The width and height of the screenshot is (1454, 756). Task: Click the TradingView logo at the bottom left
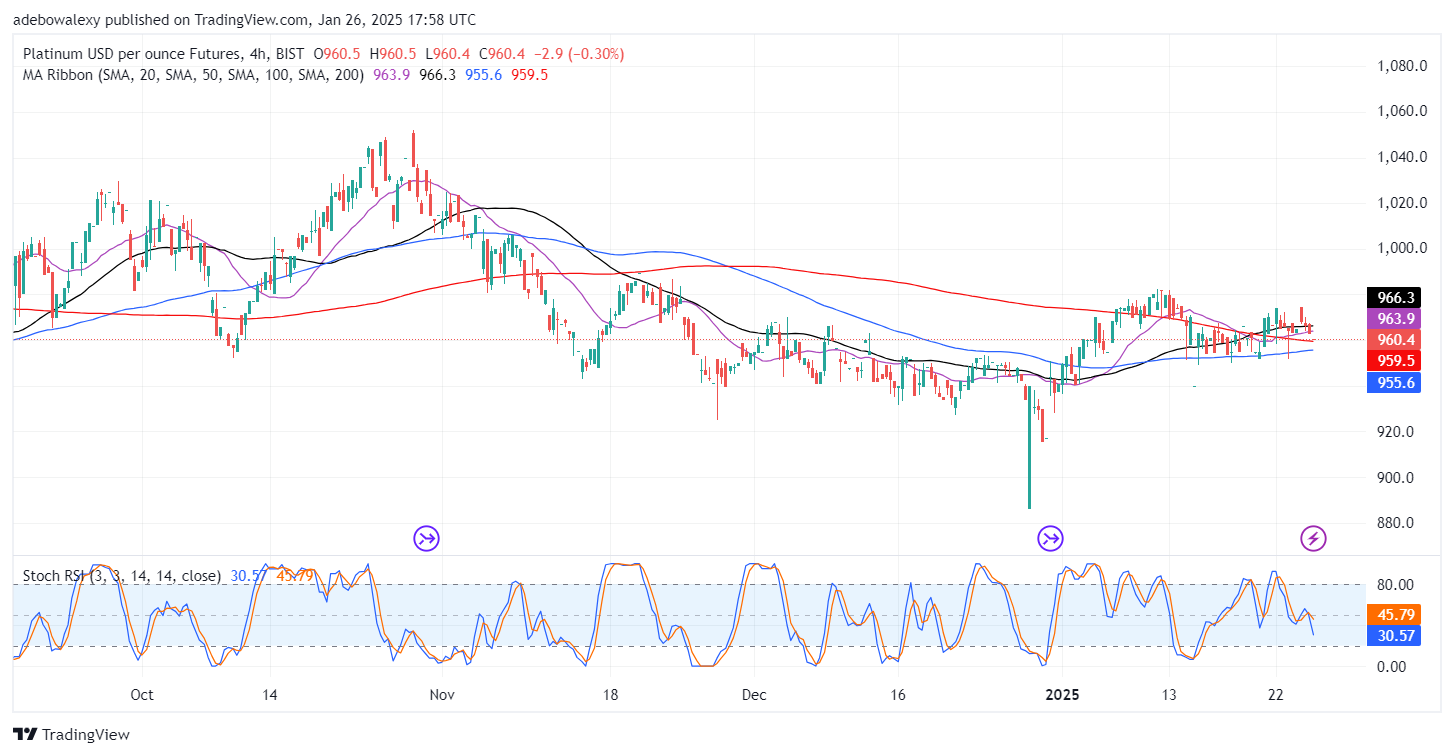coord(71,734)
